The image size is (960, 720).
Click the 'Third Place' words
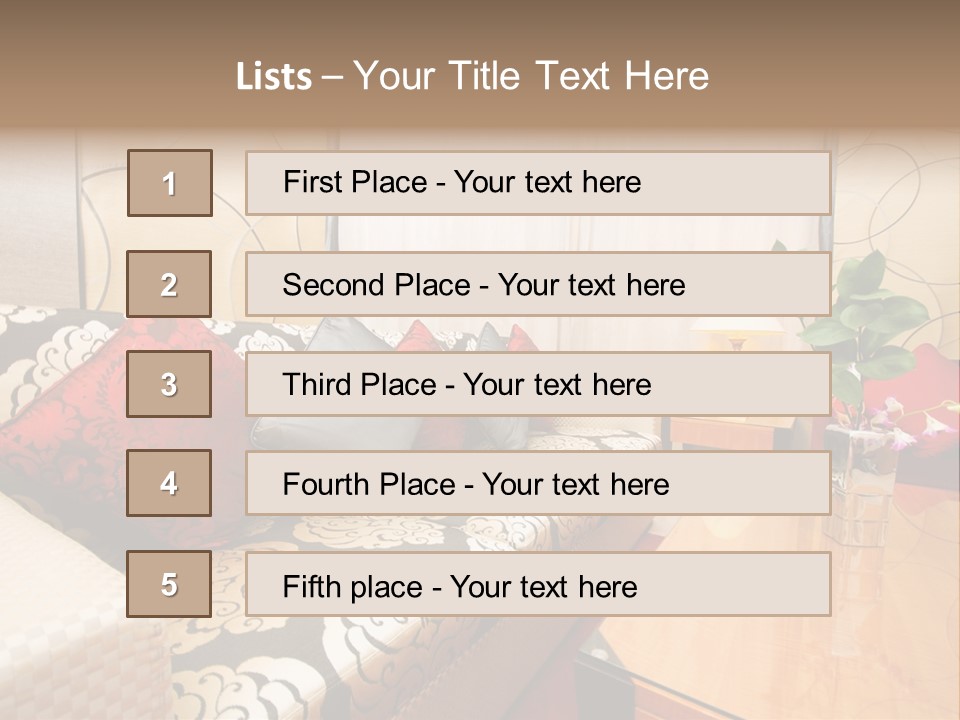(359, 384)
